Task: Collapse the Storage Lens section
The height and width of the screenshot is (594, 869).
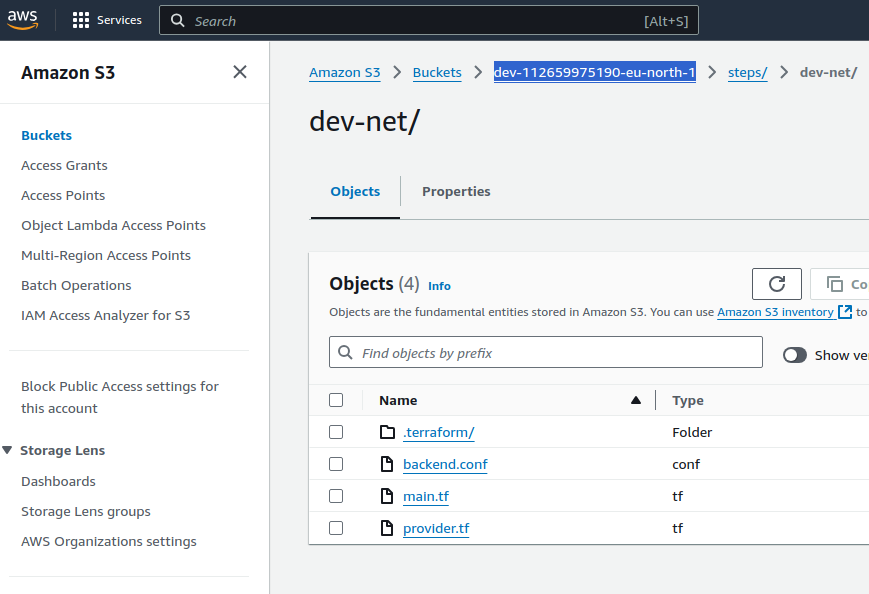Action: pyautogui.click(x=7, y=450)
